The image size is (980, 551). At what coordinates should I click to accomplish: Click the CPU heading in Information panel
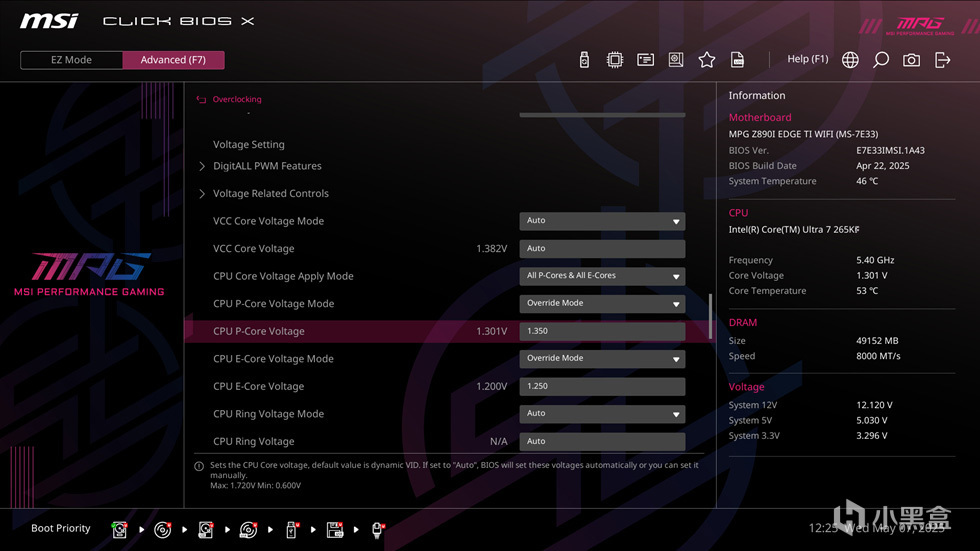pyautogui.click(x=738, y=213)
